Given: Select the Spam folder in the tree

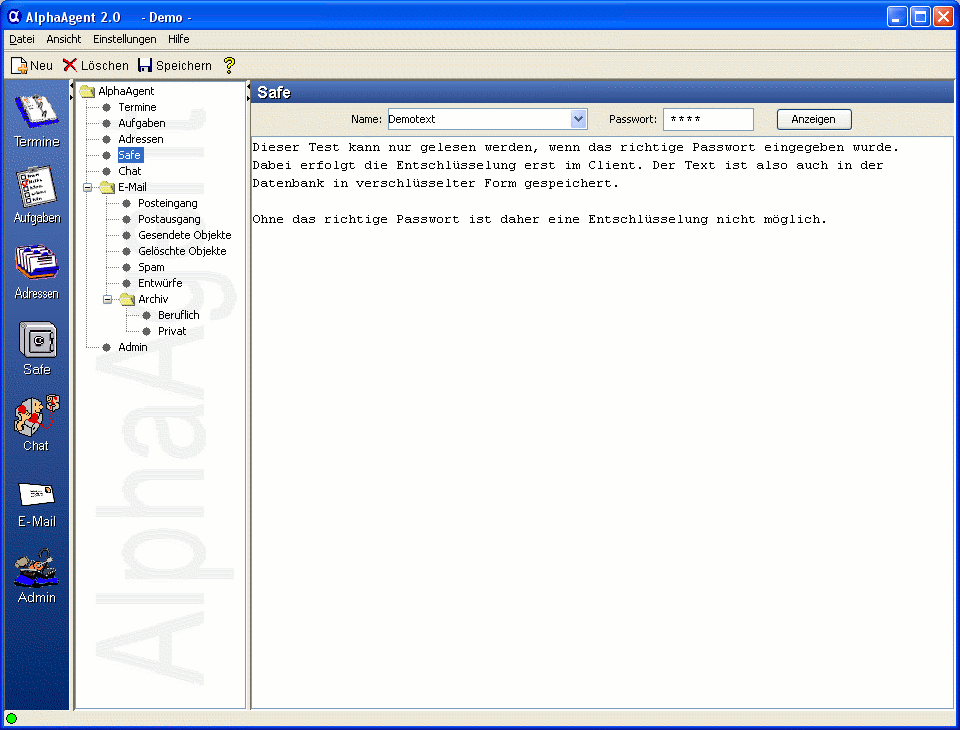Looking at the screenshot, I should point(151,267).
